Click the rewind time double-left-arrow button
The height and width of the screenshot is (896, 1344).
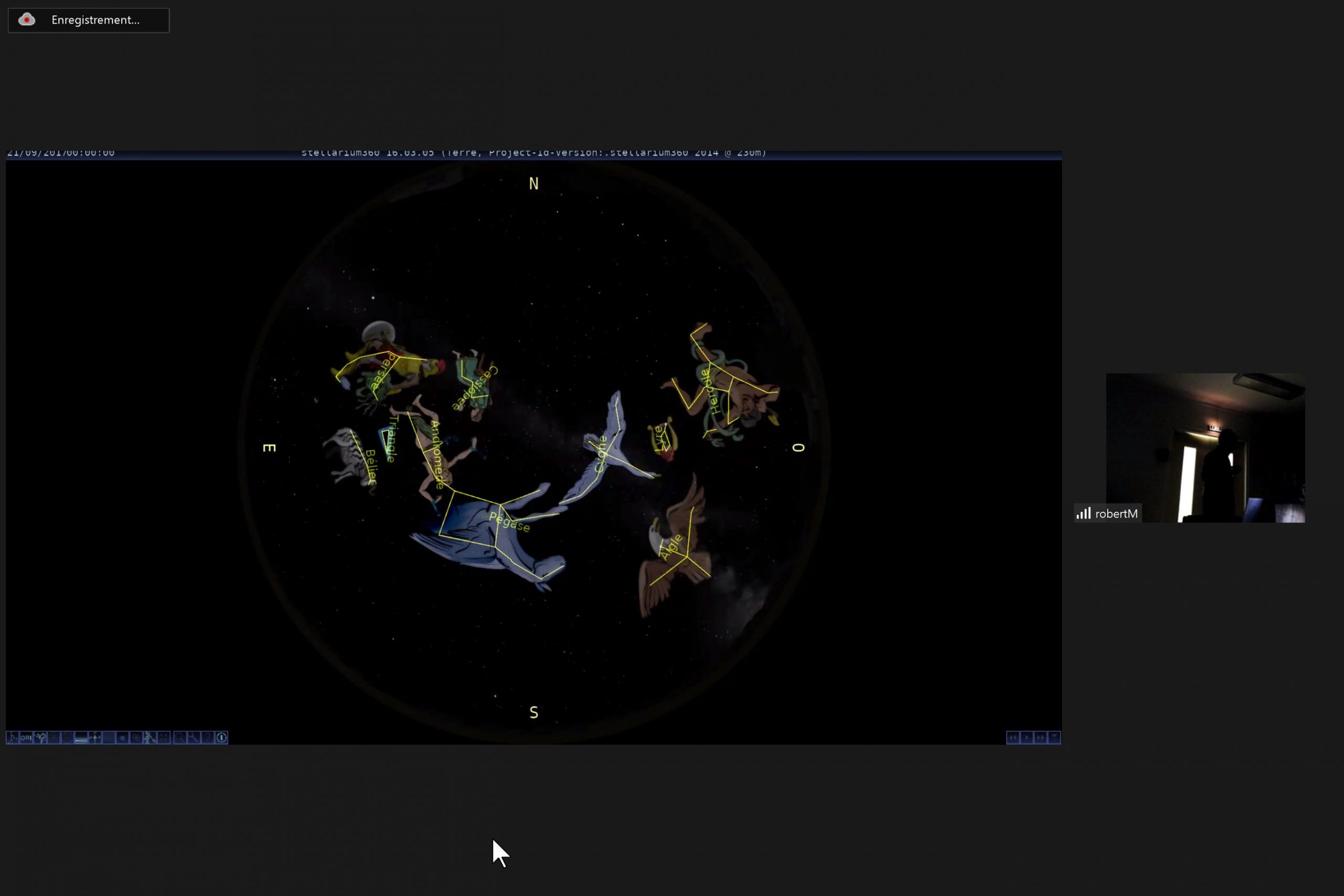[x=1013, y=737]
